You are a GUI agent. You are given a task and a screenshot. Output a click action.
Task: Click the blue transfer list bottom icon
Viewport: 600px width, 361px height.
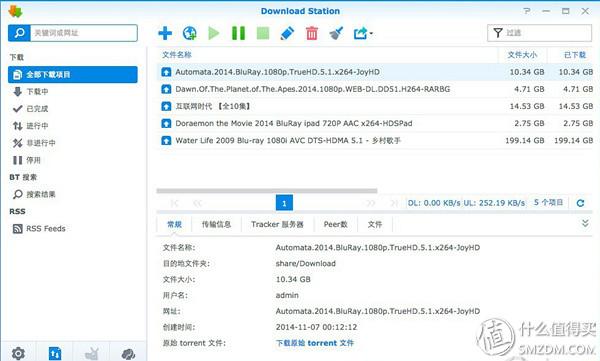click(x=55, y=353)
